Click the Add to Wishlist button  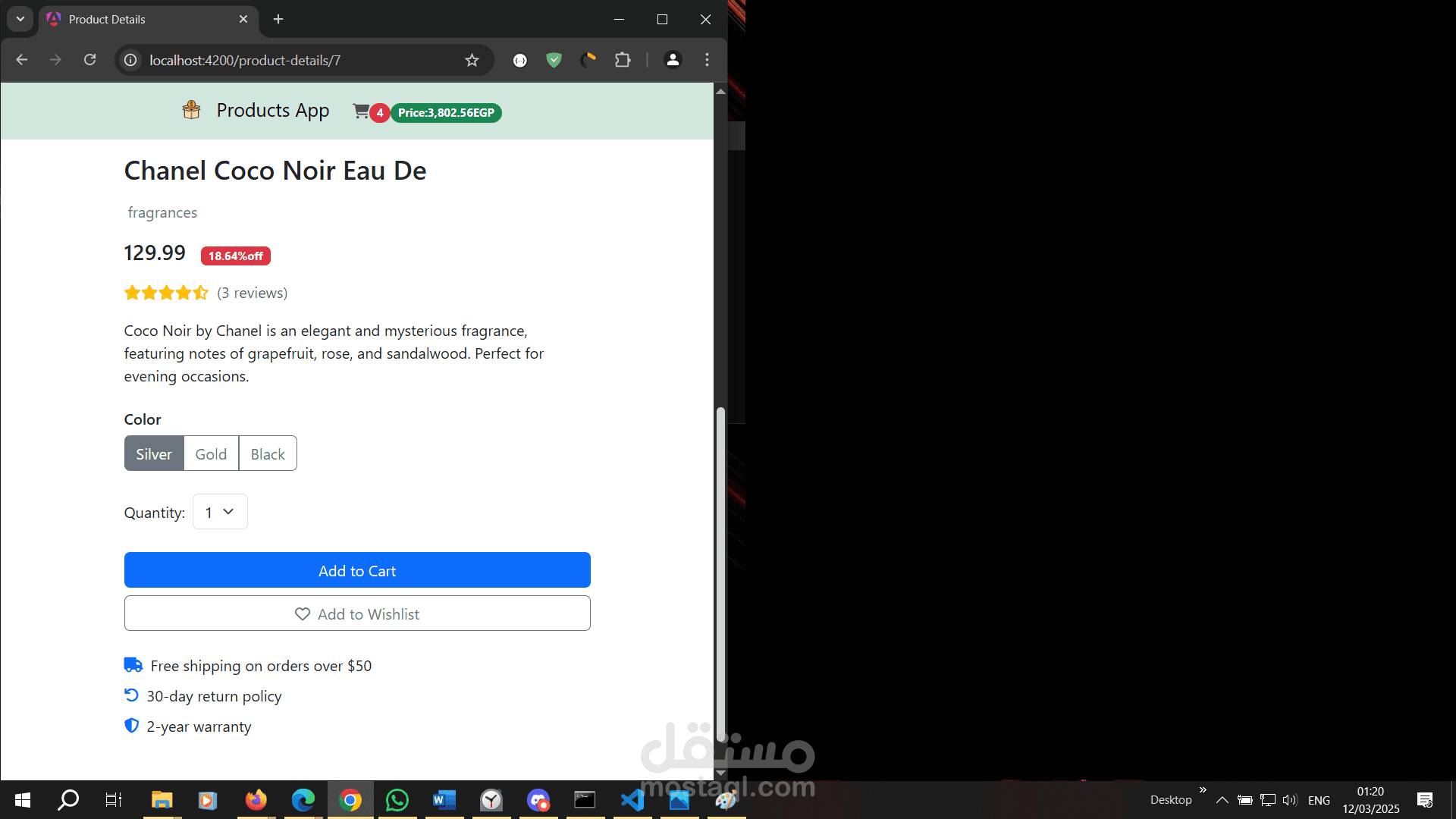357,613
